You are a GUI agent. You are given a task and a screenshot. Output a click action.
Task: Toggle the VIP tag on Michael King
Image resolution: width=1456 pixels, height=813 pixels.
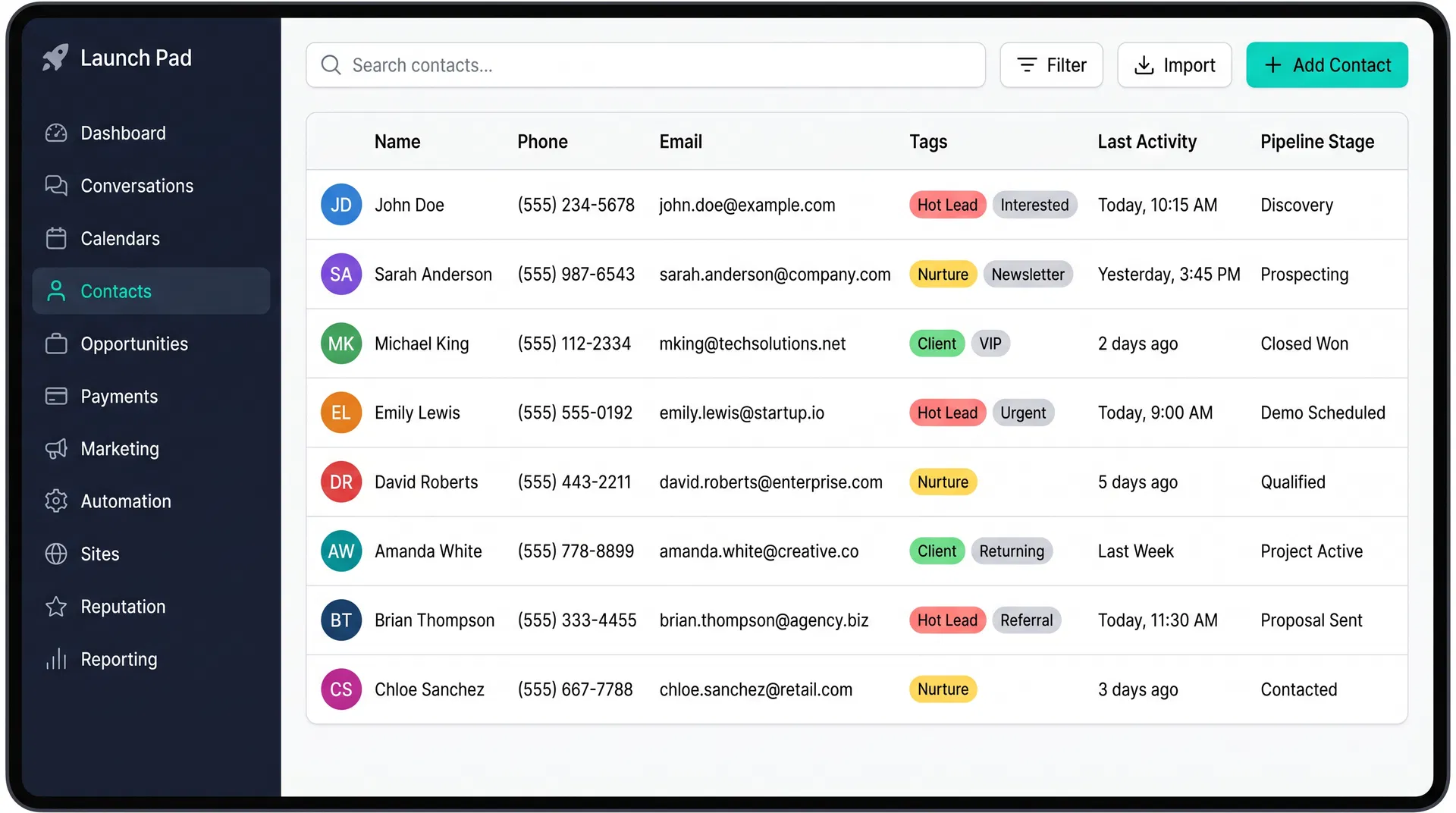990,344
